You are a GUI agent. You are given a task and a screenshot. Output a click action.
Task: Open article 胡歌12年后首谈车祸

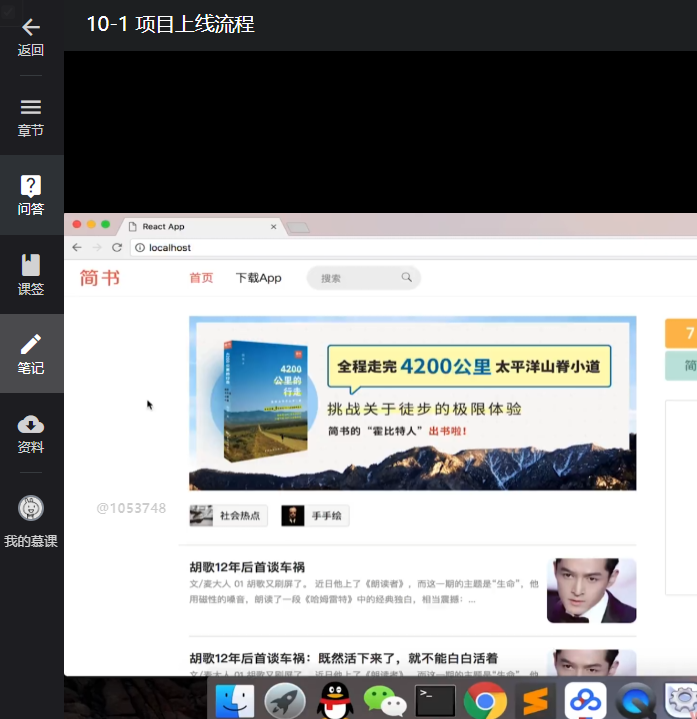(x=247, y=567)
